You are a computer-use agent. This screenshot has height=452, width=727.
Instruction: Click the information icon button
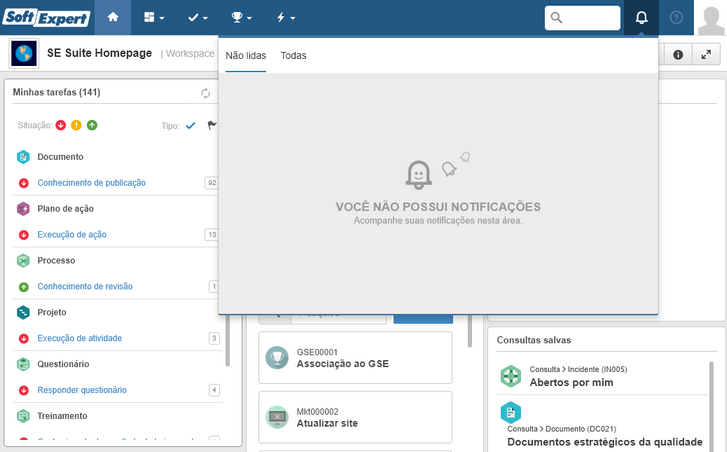[678, 55]
